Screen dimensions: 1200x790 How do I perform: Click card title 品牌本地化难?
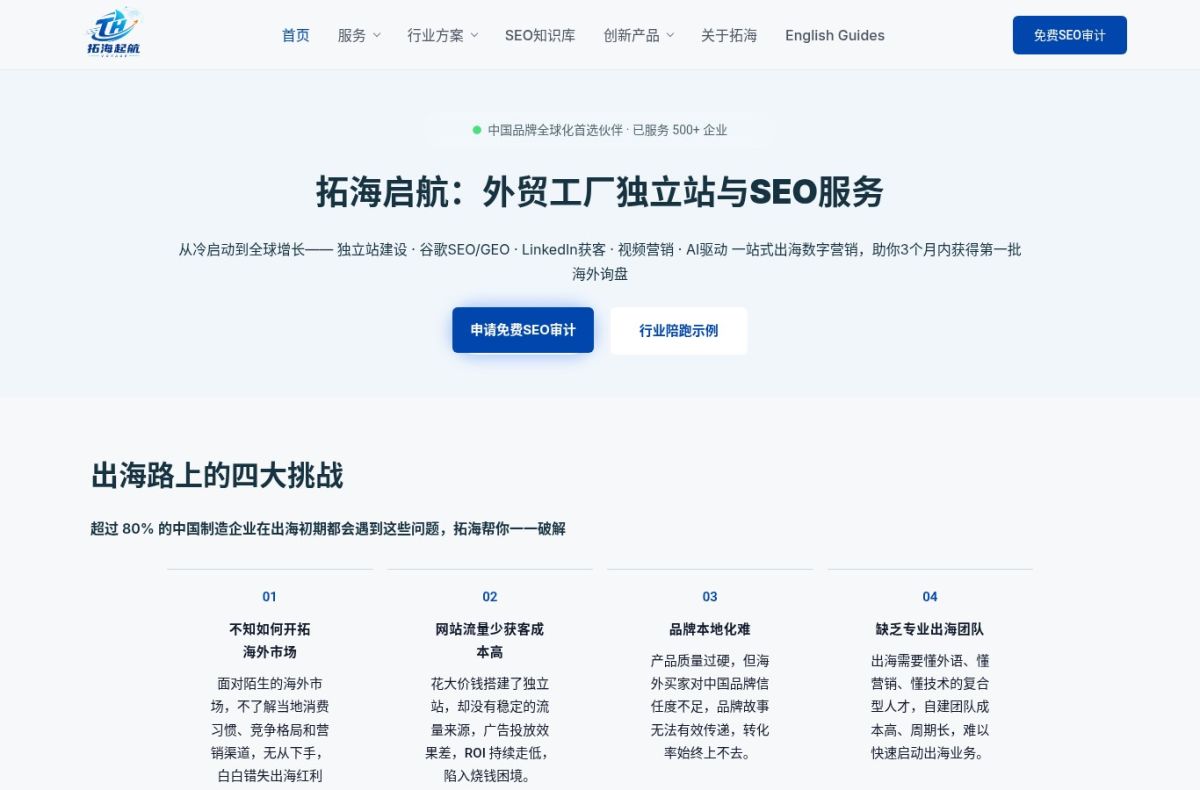(710, 629)
